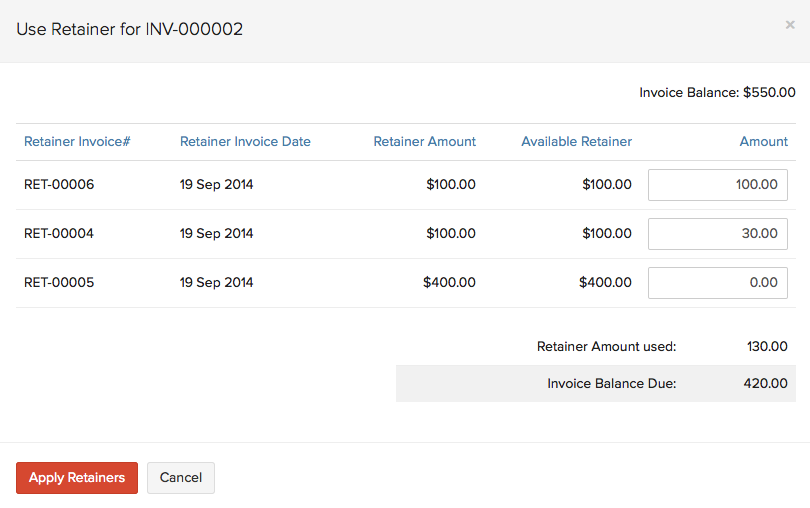Viewport: 810px width, 508px height.
Task: Close the Use Retainer dialog
Action: (789, 25)
